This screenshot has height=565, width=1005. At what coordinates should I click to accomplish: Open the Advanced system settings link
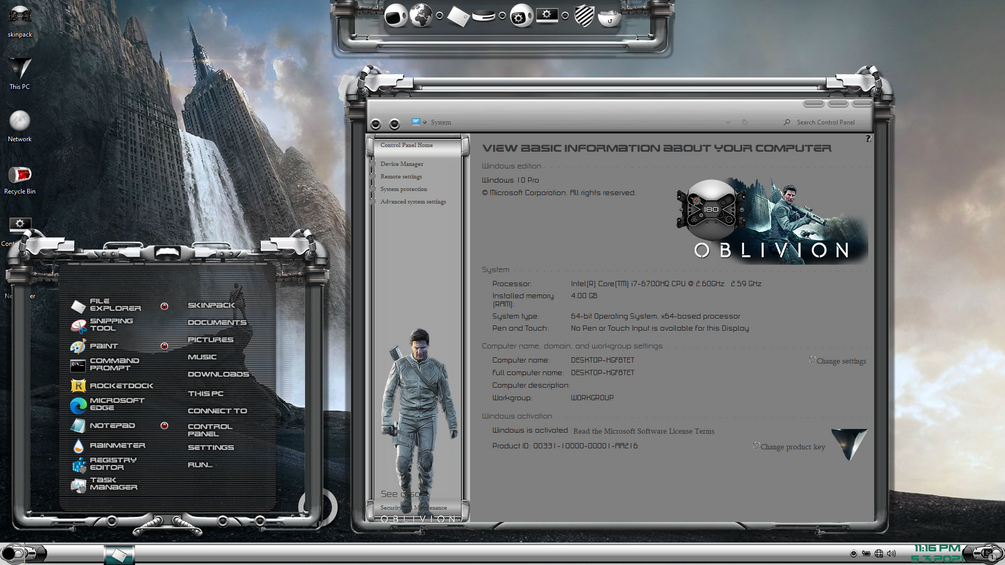[413, 202]
